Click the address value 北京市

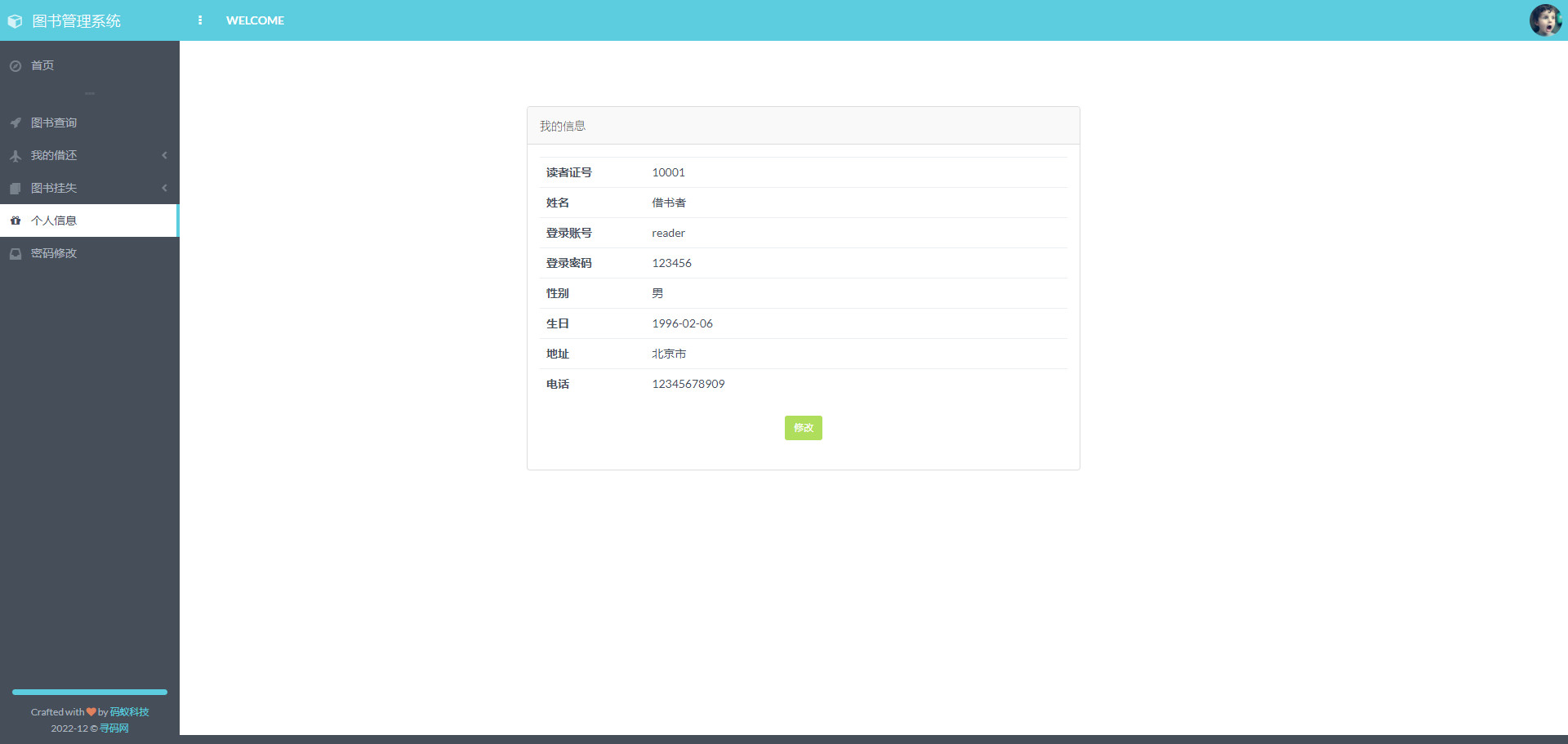(669, 354)
